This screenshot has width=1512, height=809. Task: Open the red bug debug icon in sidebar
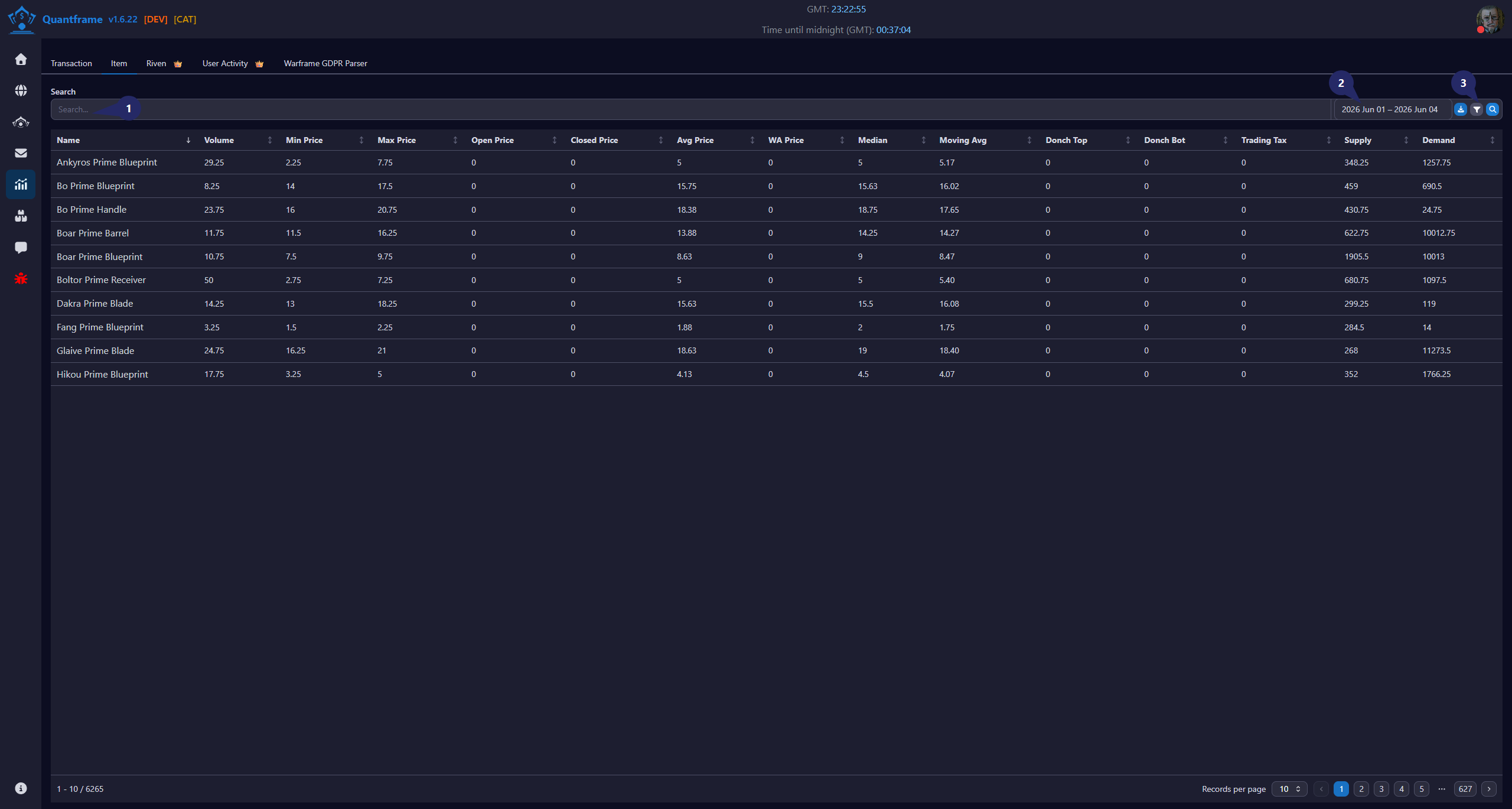(x=21, y=278)
